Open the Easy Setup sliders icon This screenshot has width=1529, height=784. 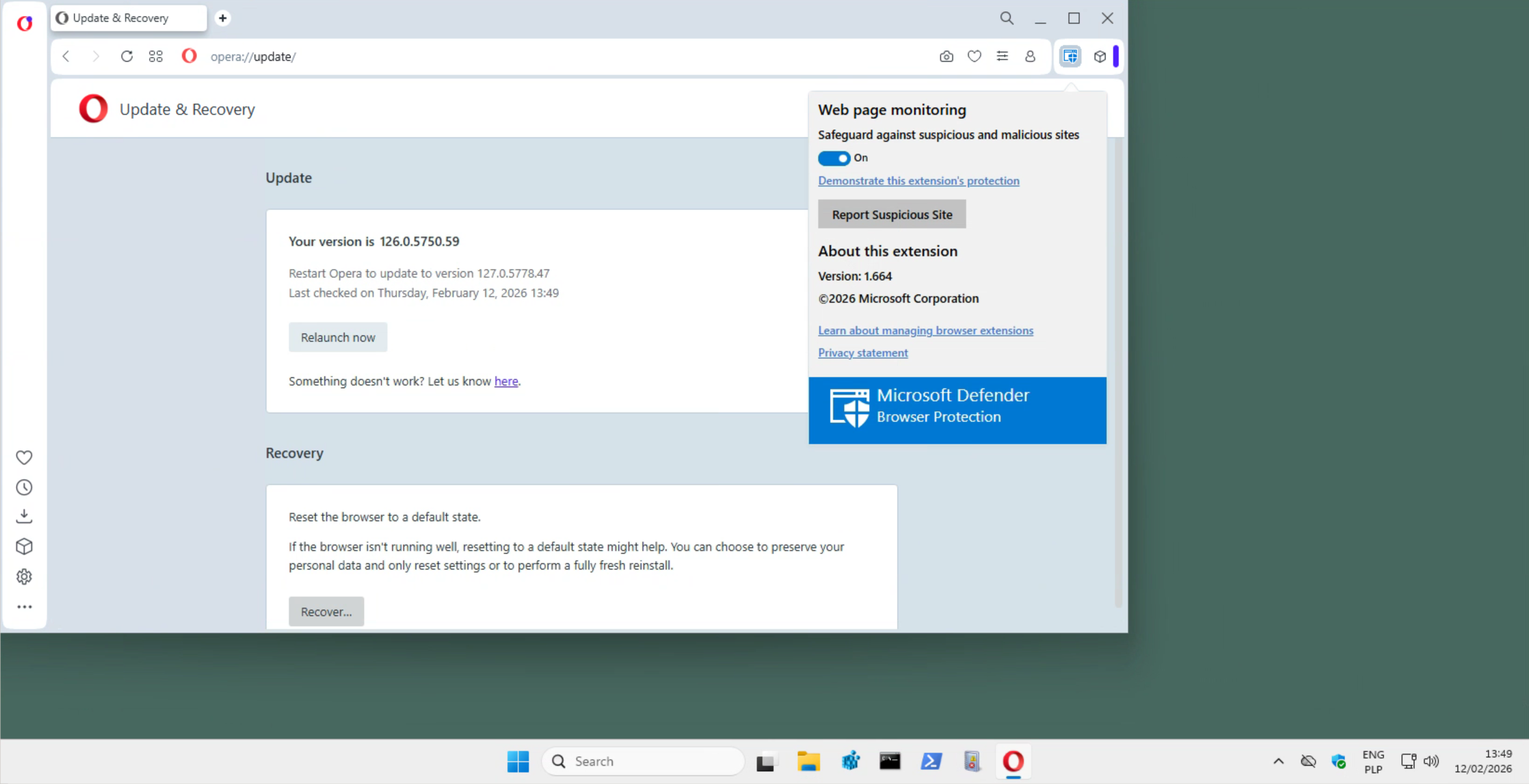(1002, 56)
